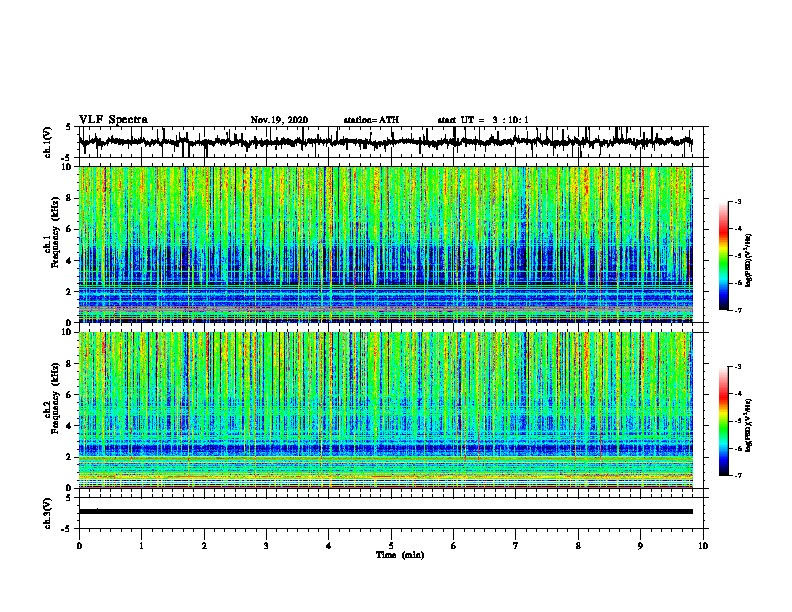792x612 pixels.
Task: Click the ch.2 spectrogram panel
Action: tap(386, 410)
